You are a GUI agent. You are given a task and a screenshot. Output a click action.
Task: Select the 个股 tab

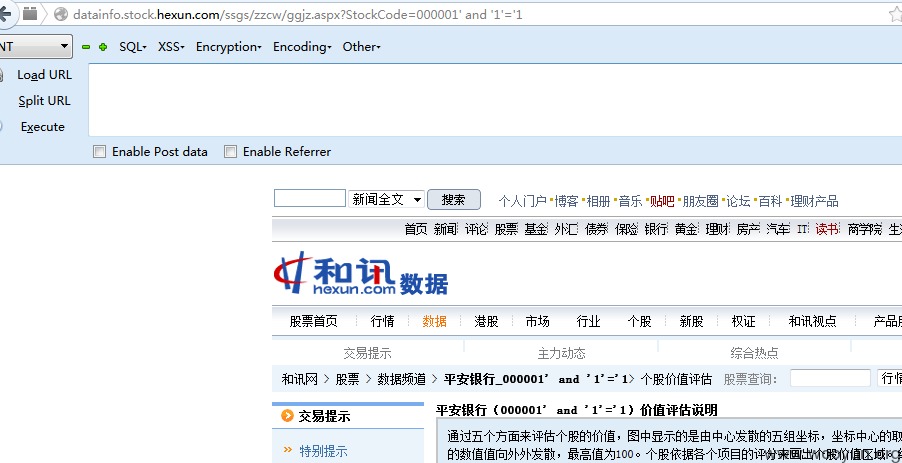pos(640,321)
